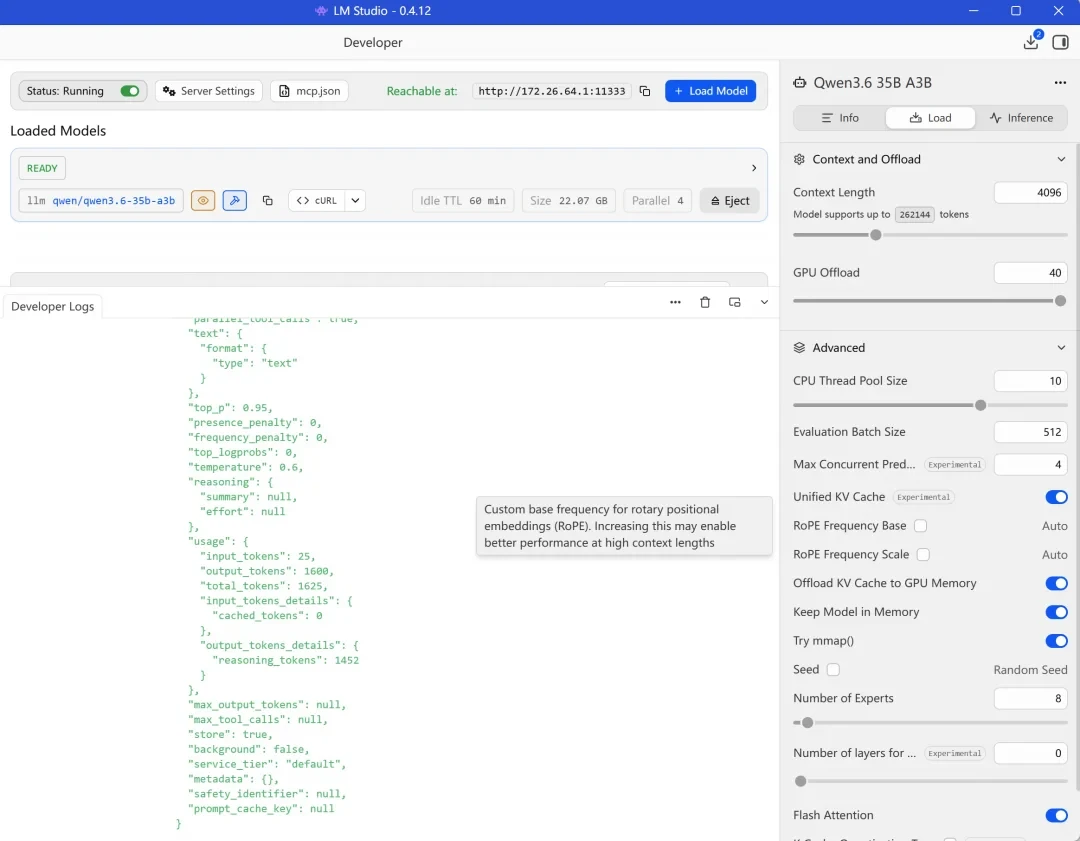Enable the RoPE Frequency Base checkbox
Viewport: 1080px width, 841px height.
coord(920,526)
